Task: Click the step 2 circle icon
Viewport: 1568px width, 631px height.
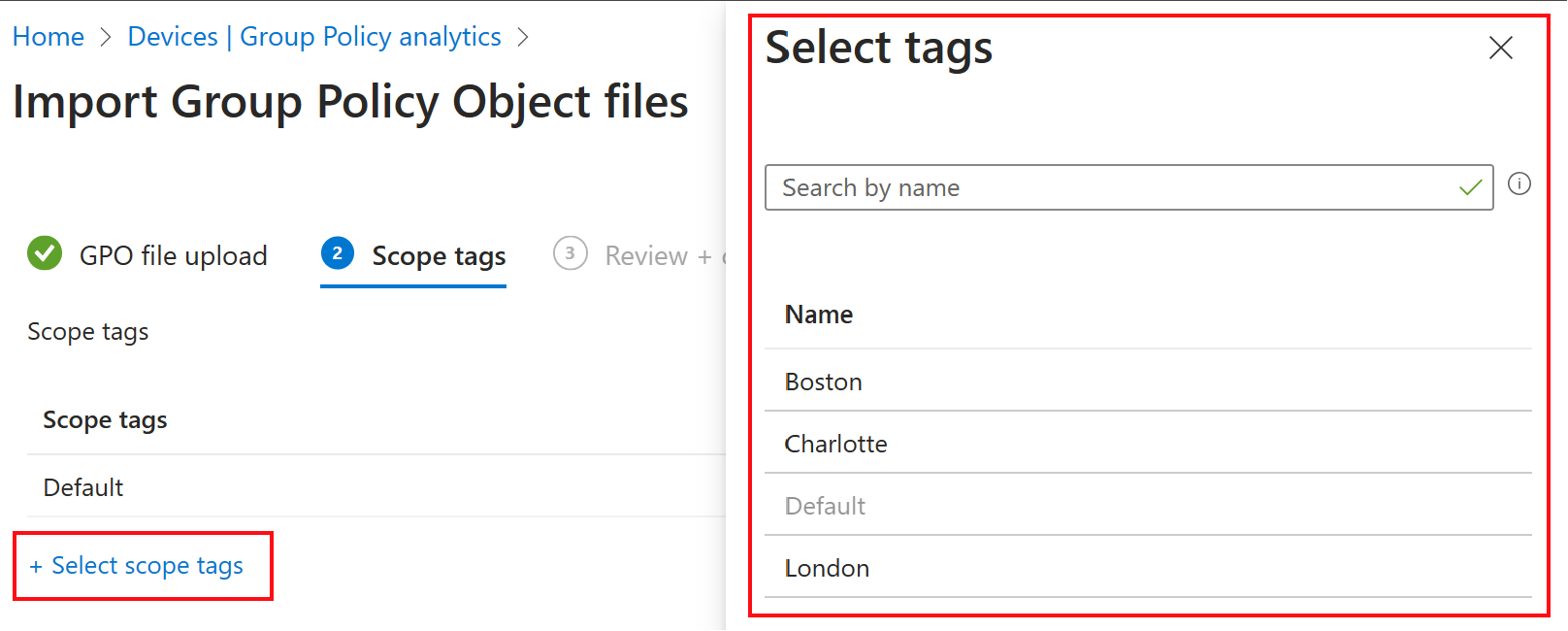Action: click(337, 253)
